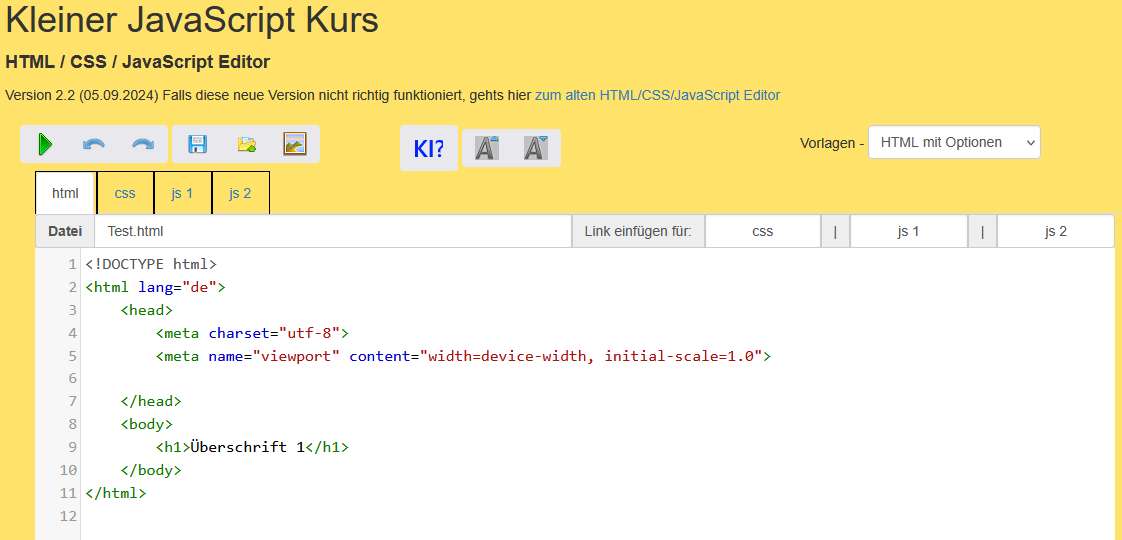
Task: Insert an image with the picture icon
Action: point(295,144)
